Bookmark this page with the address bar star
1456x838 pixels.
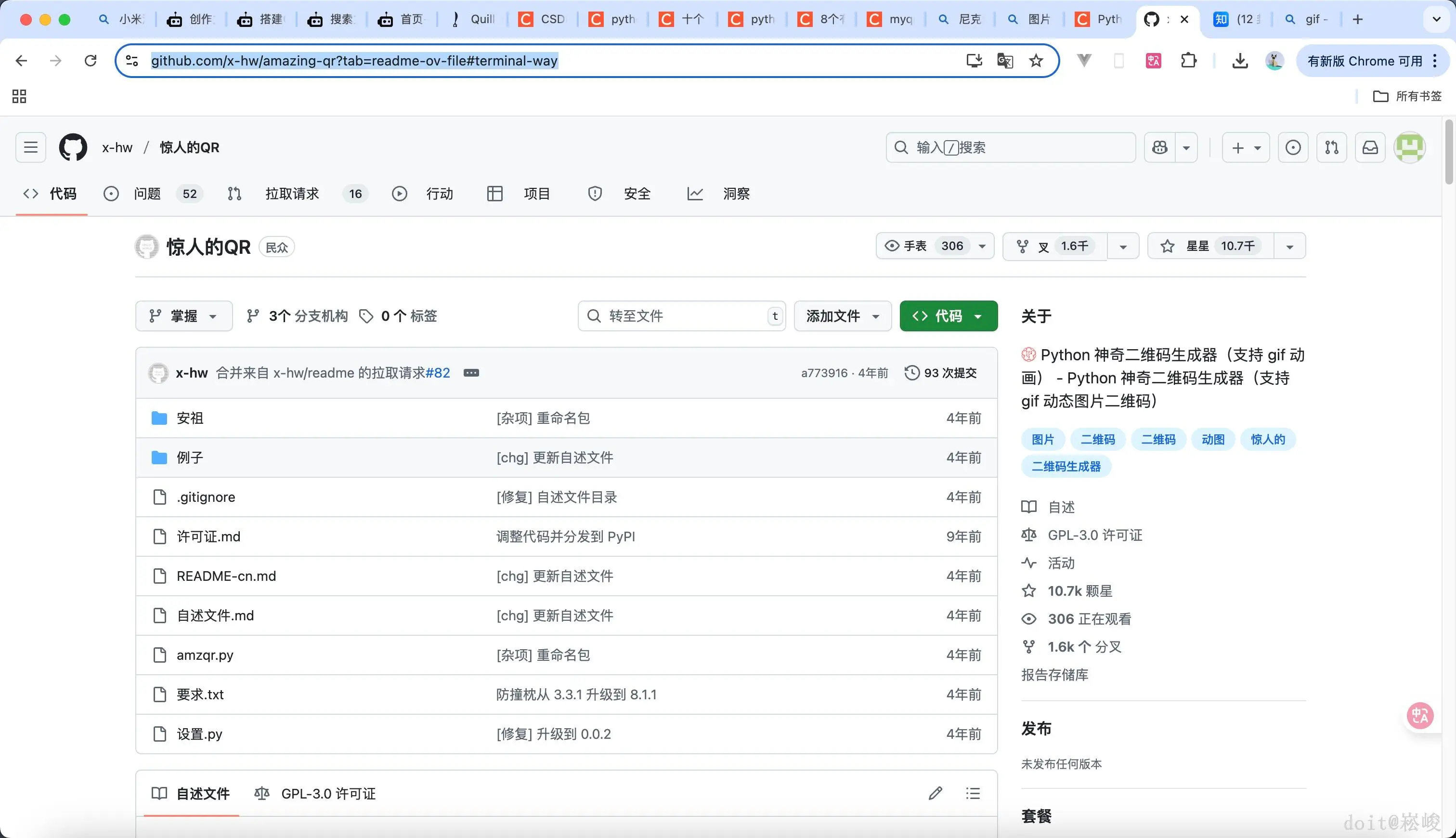pyautogui.click(x=1036, y=60)
